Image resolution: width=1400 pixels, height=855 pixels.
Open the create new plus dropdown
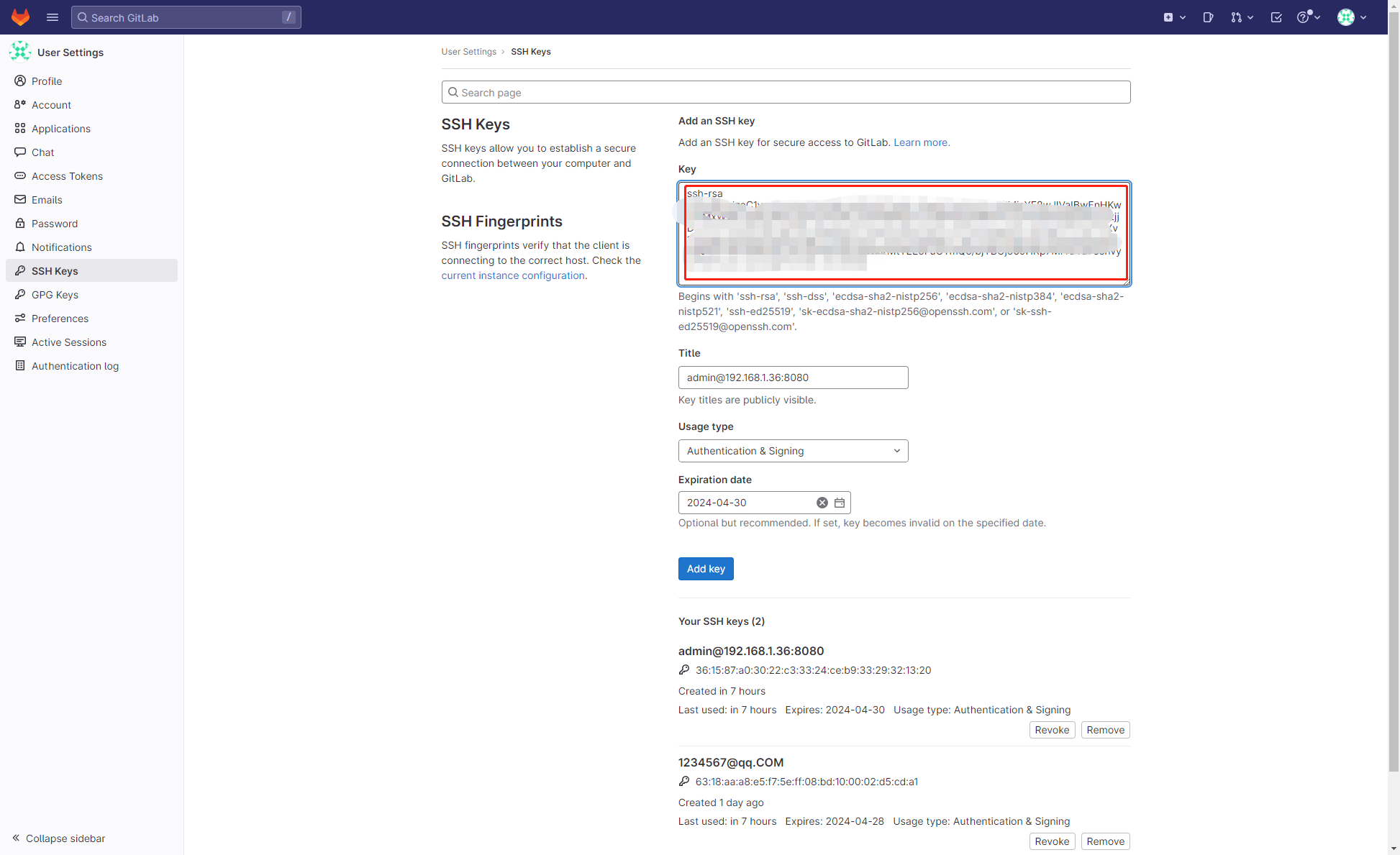(1174, 17)
